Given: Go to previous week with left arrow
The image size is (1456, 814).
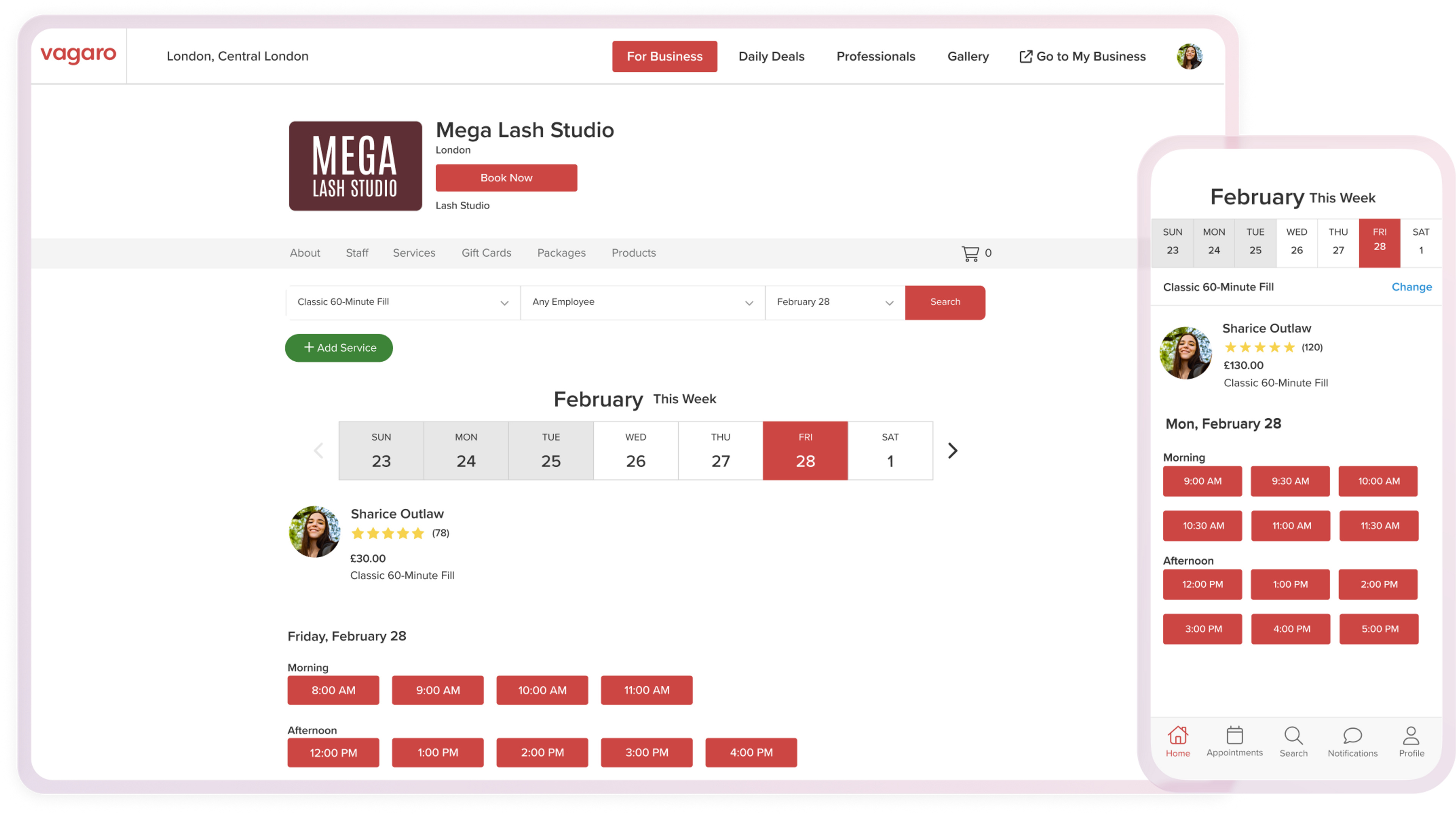Looking at the screenshot, I should click(x=318, y=450).
